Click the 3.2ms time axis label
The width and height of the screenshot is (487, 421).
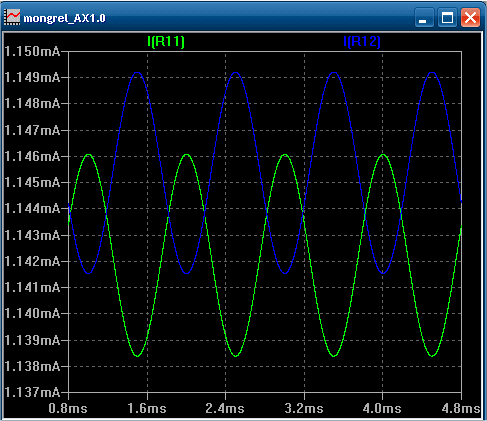pos(304,408)
